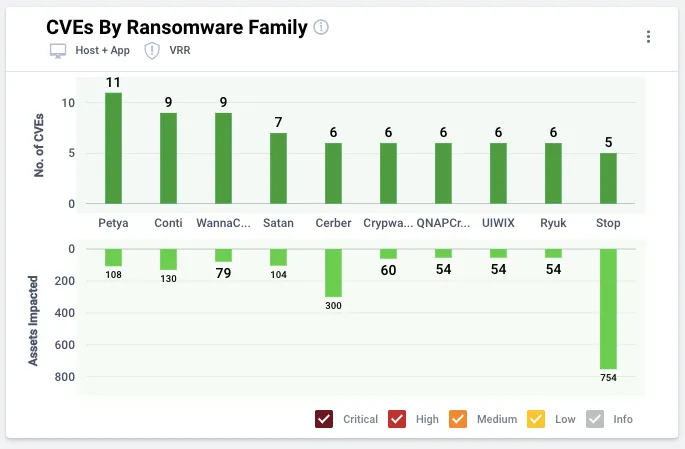Click the Cerber CVE bar
Screen dimensions: 685x449
[333, 173]
